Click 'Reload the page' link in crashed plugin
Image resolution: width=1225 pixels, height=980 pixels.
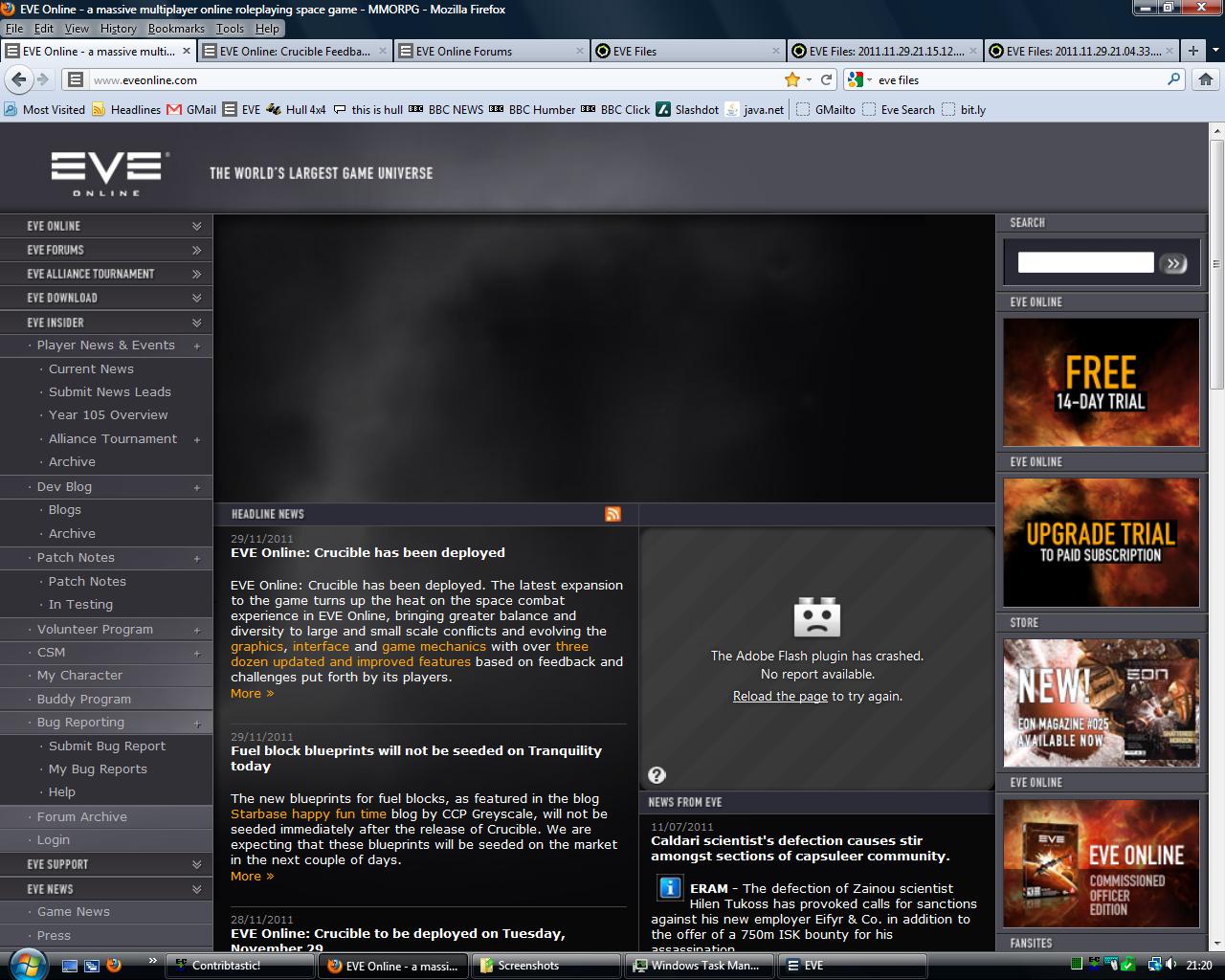coord(780,696)
